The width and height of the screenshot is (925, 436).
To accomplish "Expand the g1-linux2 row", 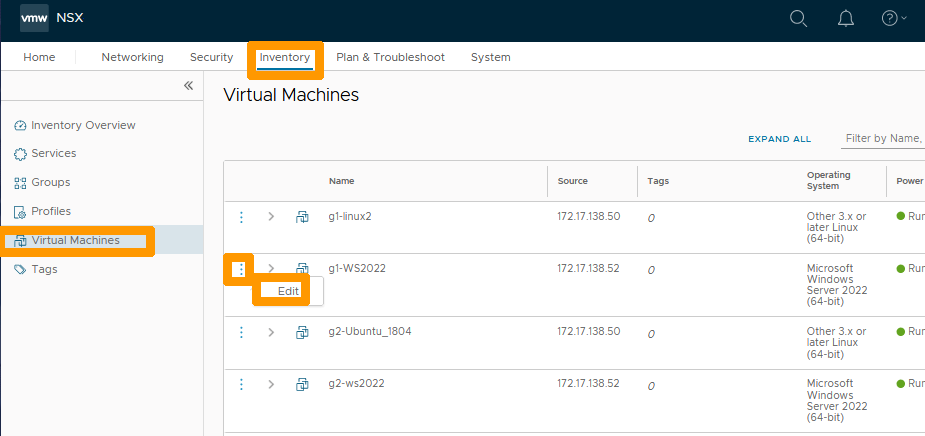I will pos(271,217).
